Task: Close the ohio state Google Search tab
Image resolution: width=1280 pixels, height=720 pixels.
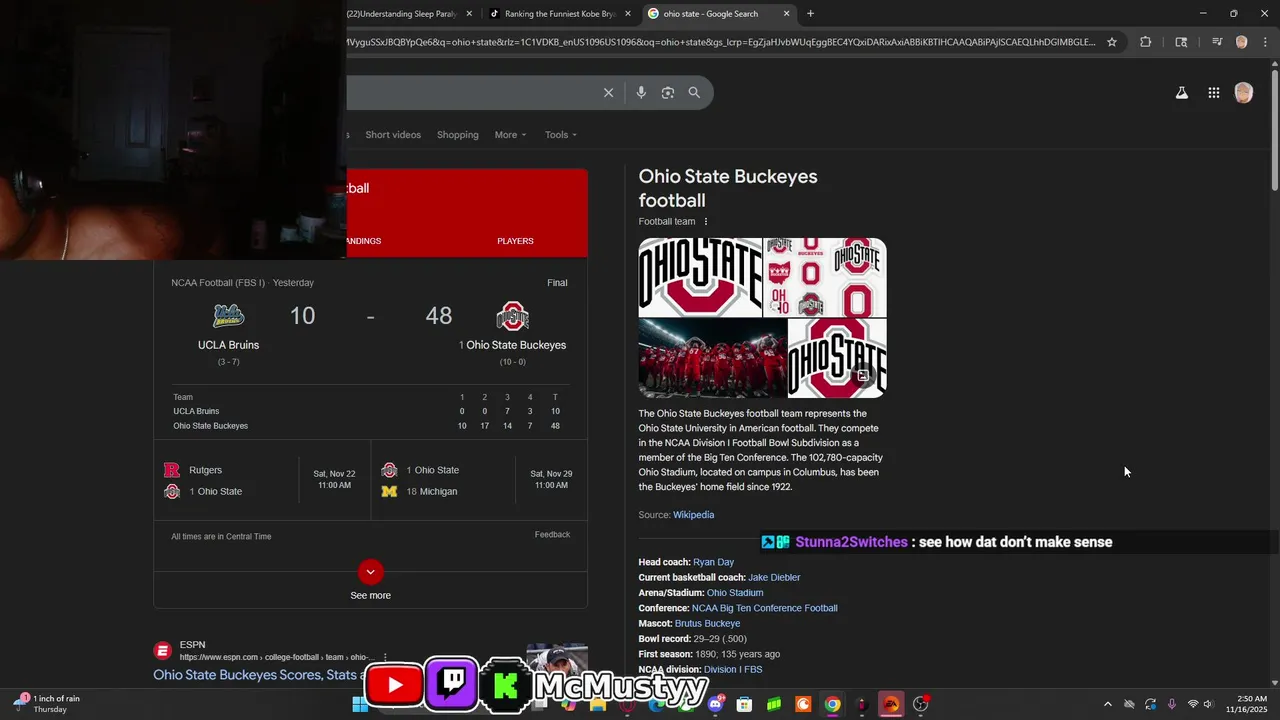Action: pyautogui.click(x=786, y=14)
